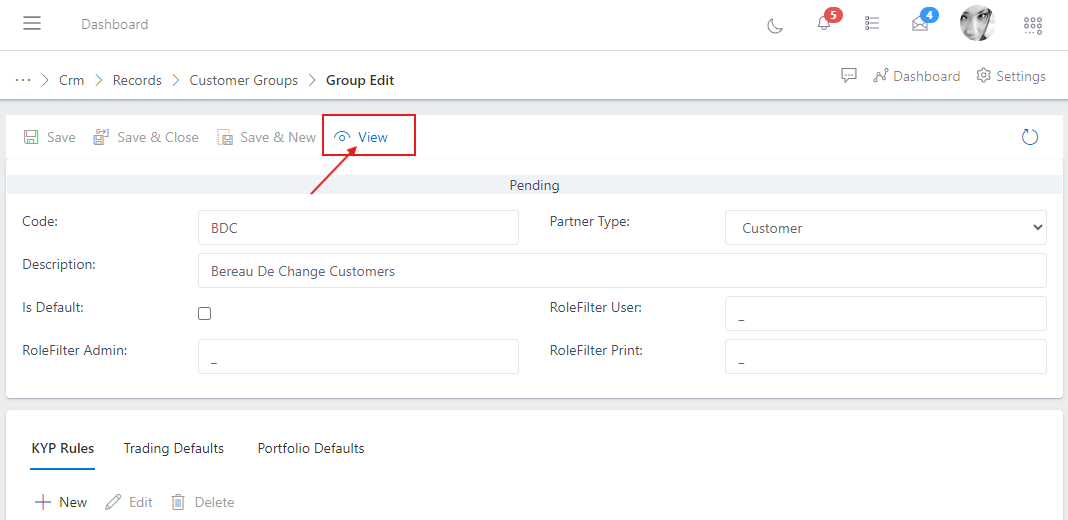Go to Customer Groups breadcrumb
Viewport: 1068px width, 520px height.
pos(244,80)
